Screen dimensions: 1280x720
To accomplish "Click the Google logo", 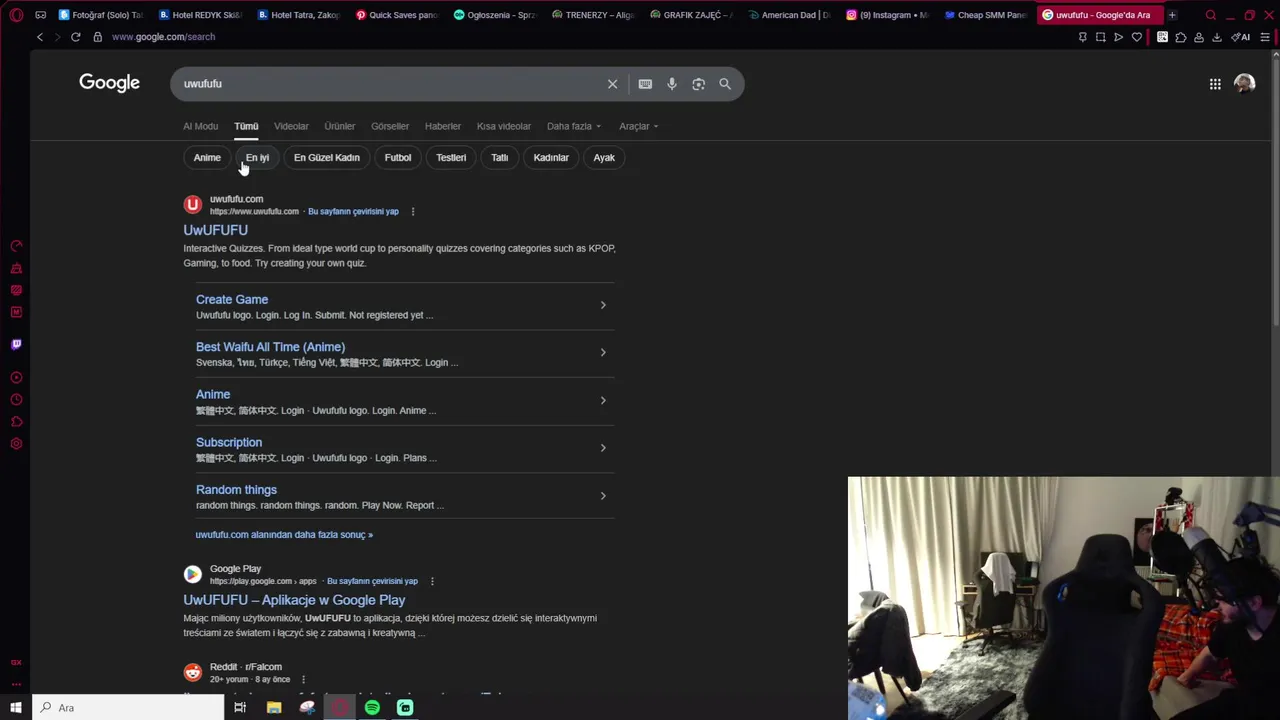I will pyautogui.click(x=110, y=83).
